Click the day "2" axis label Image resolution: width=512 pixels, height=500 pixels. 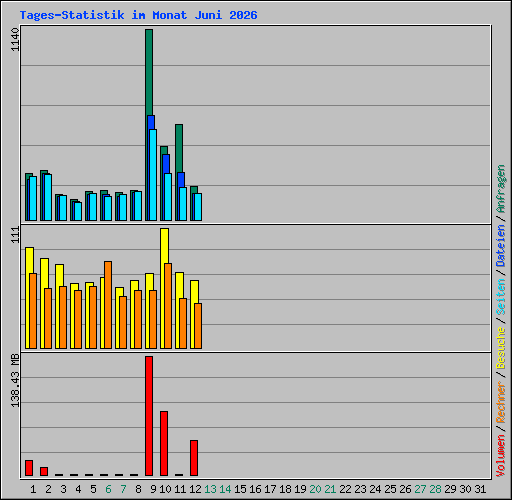48,489
